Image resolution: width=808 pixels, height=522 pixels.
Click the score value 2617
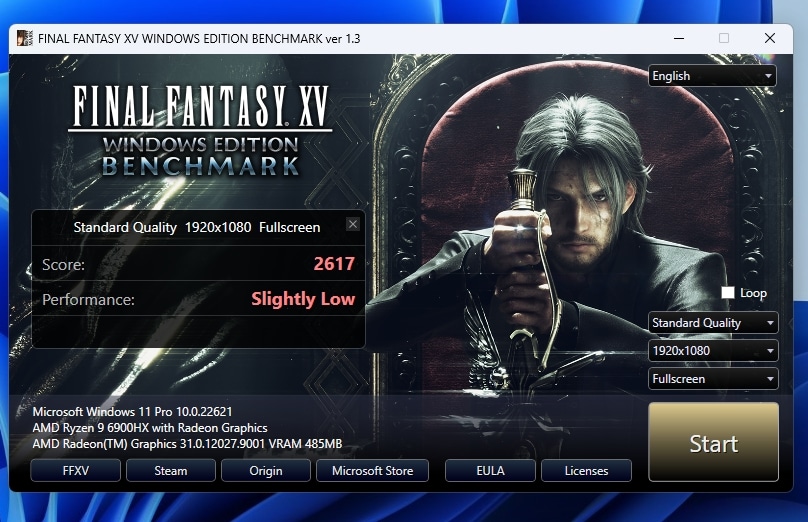[334, 265]
